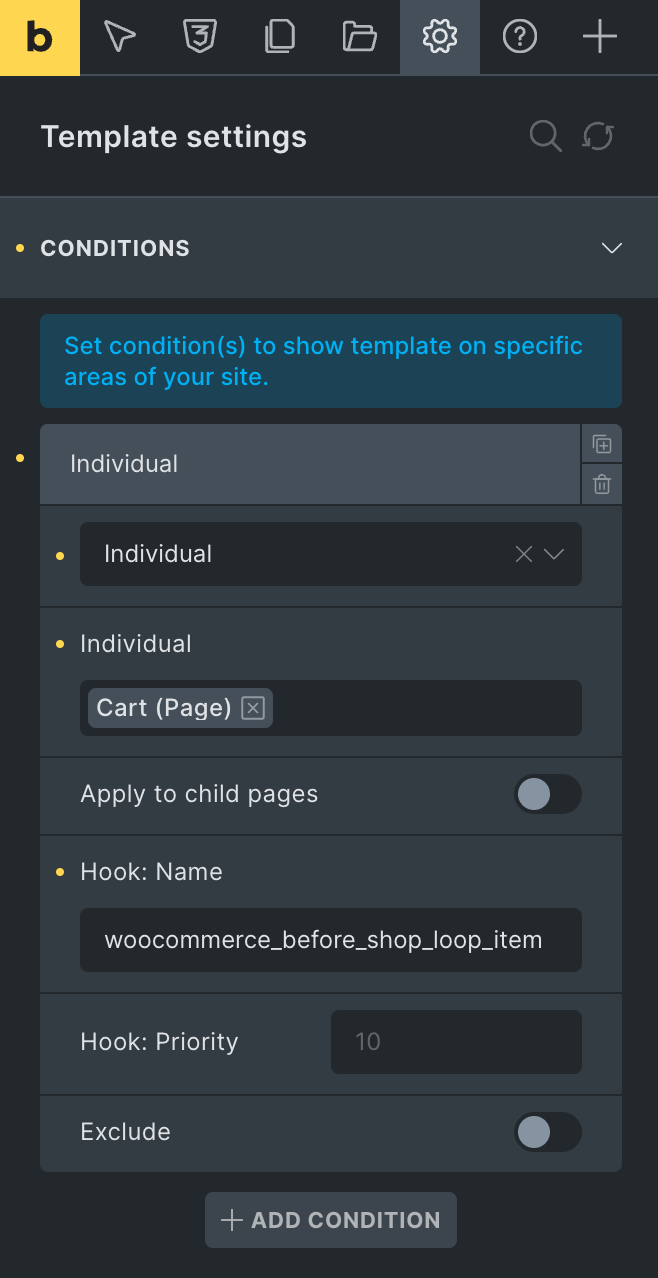
Task: Remove the Cart (Page) tag
Action: tap(254, 708)
